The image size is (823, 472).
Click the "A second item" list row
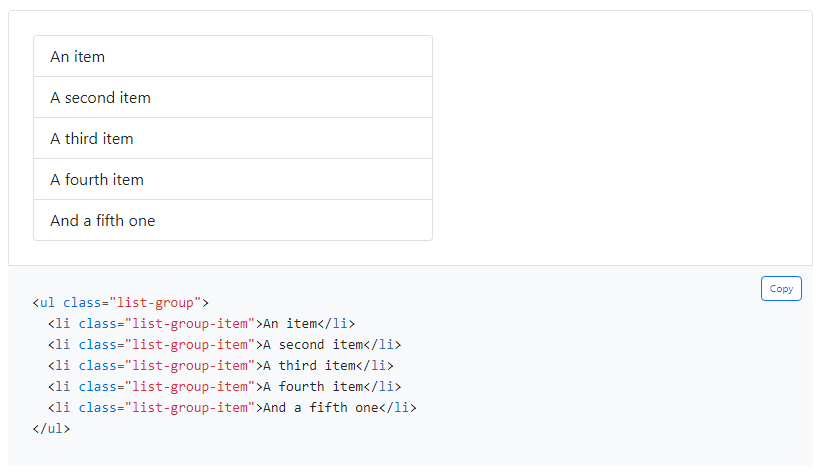232,98
